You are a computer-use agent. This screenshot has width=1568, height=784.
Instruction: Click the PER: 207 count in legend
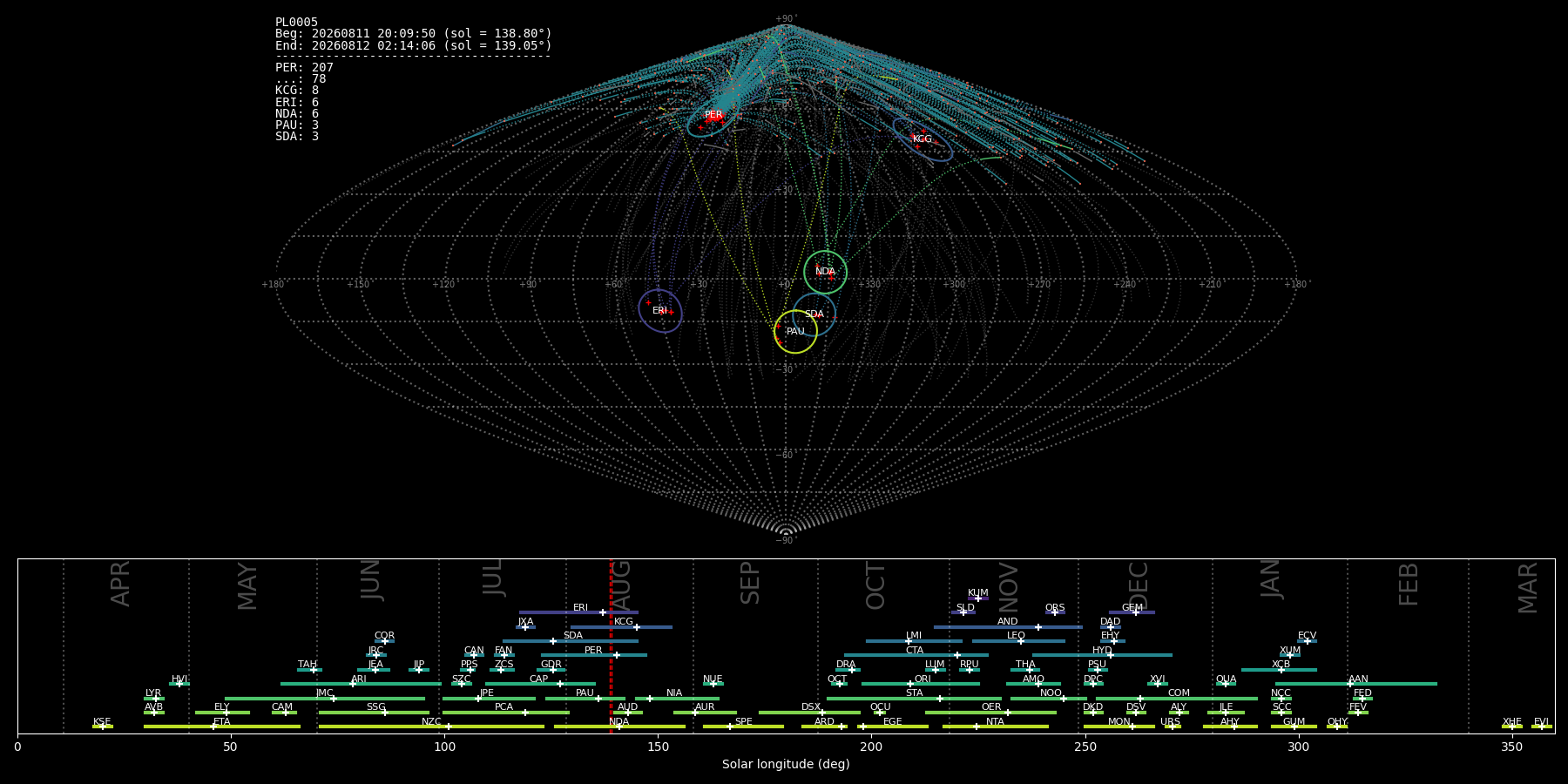[x=304, y=67]
